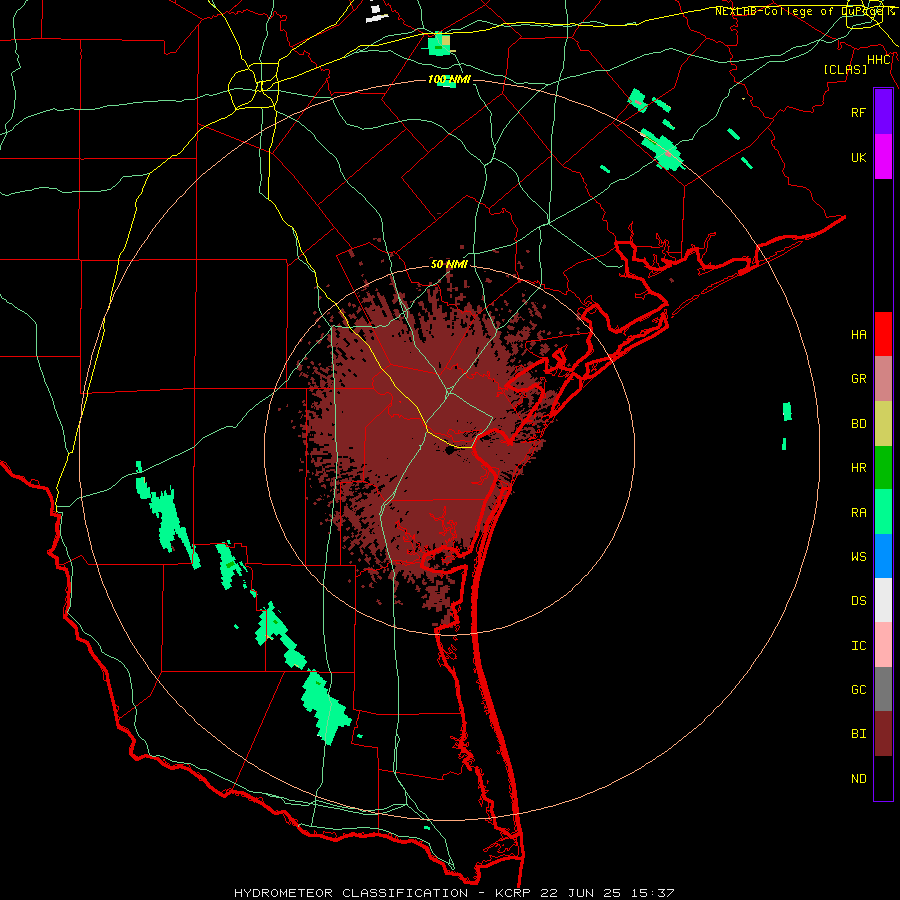Click the RA legend label
Viewport: 900px width, 900px height.
tap(859, 513)
